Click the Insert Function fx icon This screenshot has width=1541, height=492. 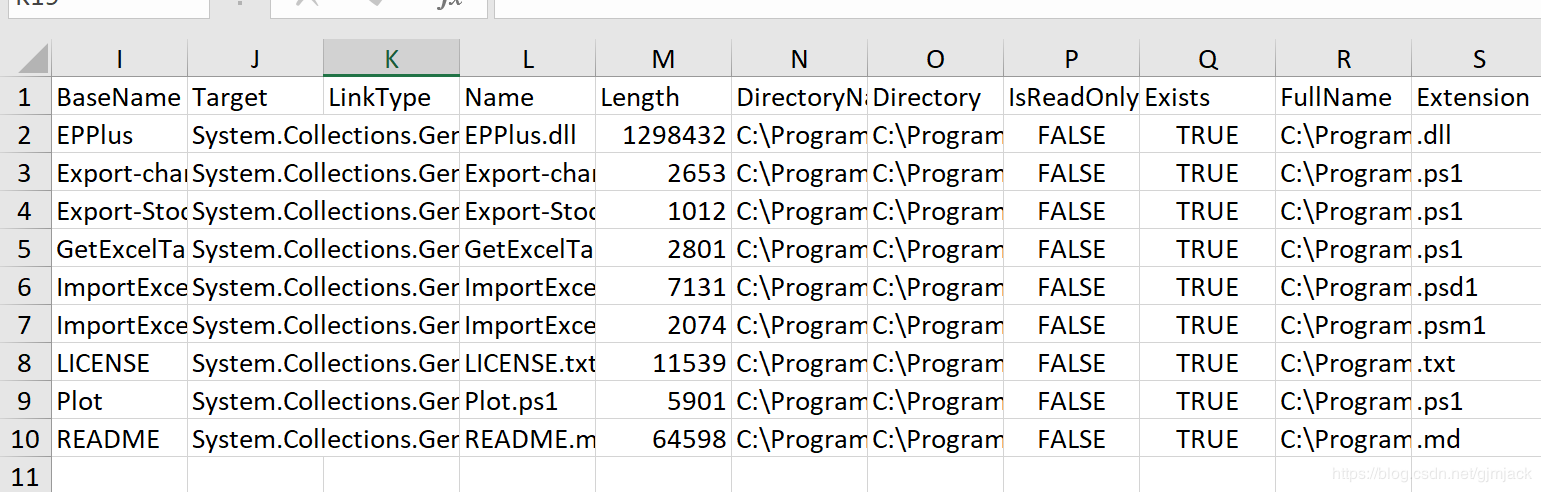[449, 4]
